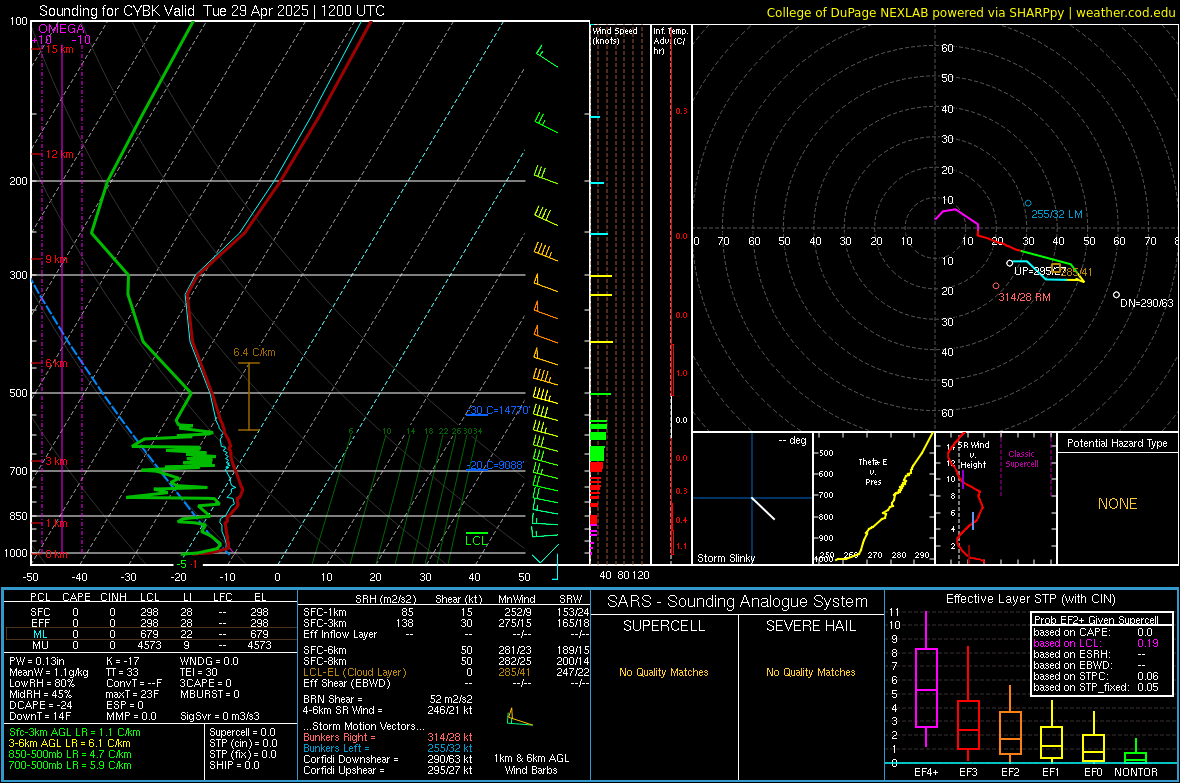Click the 'Inf. Temp. Adv.' panel header

coord(670,41)
